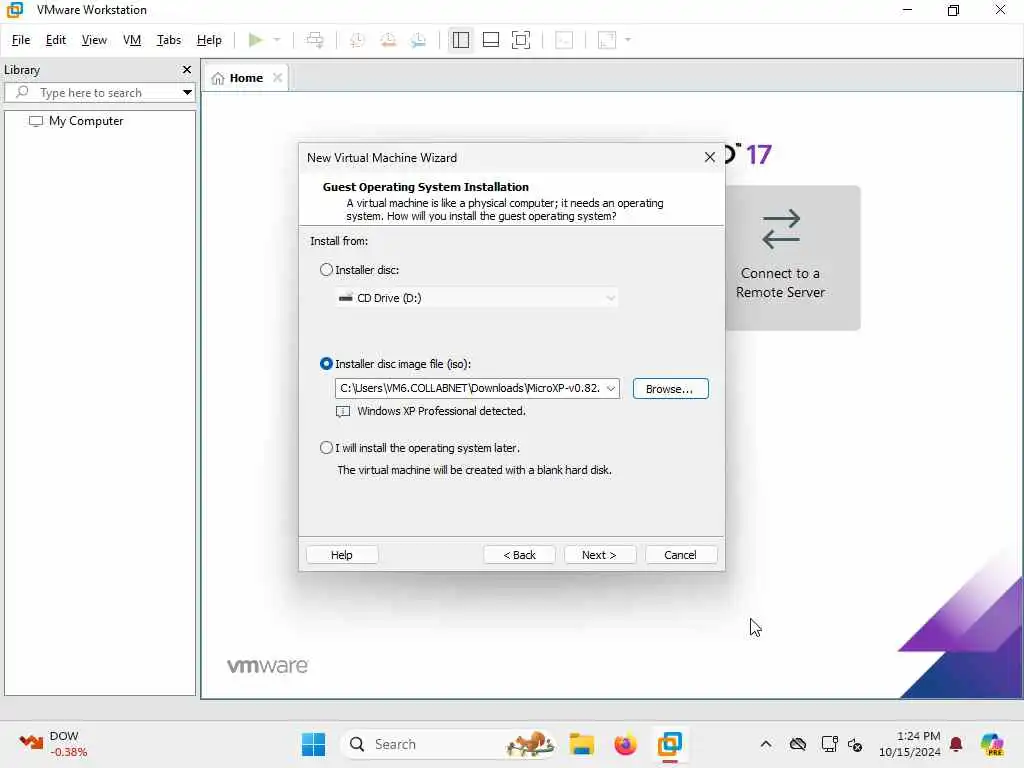Open the Edit menu
Image resolution: width=1024 pixels, height=768 pixels.
point(56,40)
